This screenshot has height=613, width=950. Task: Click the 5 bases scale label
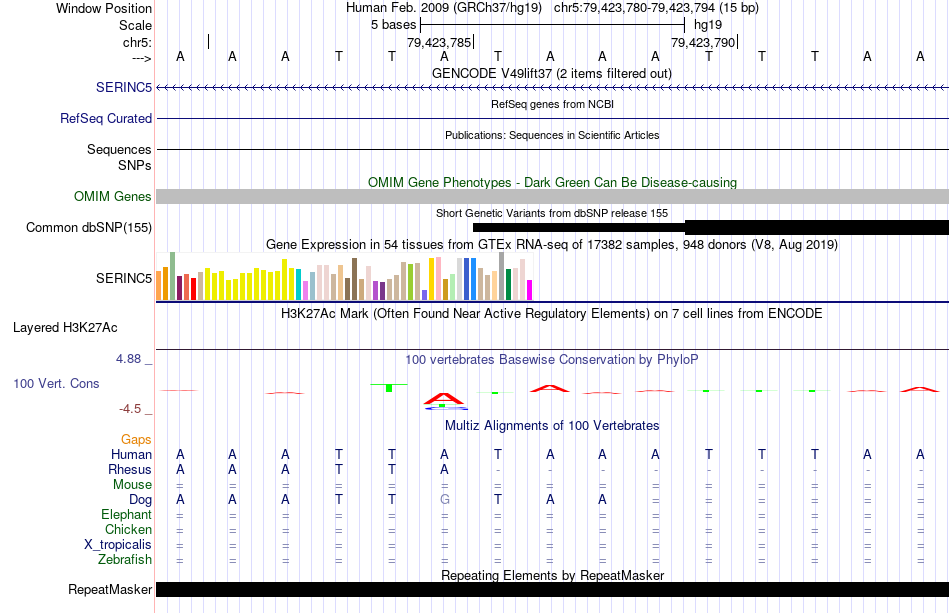394,25
